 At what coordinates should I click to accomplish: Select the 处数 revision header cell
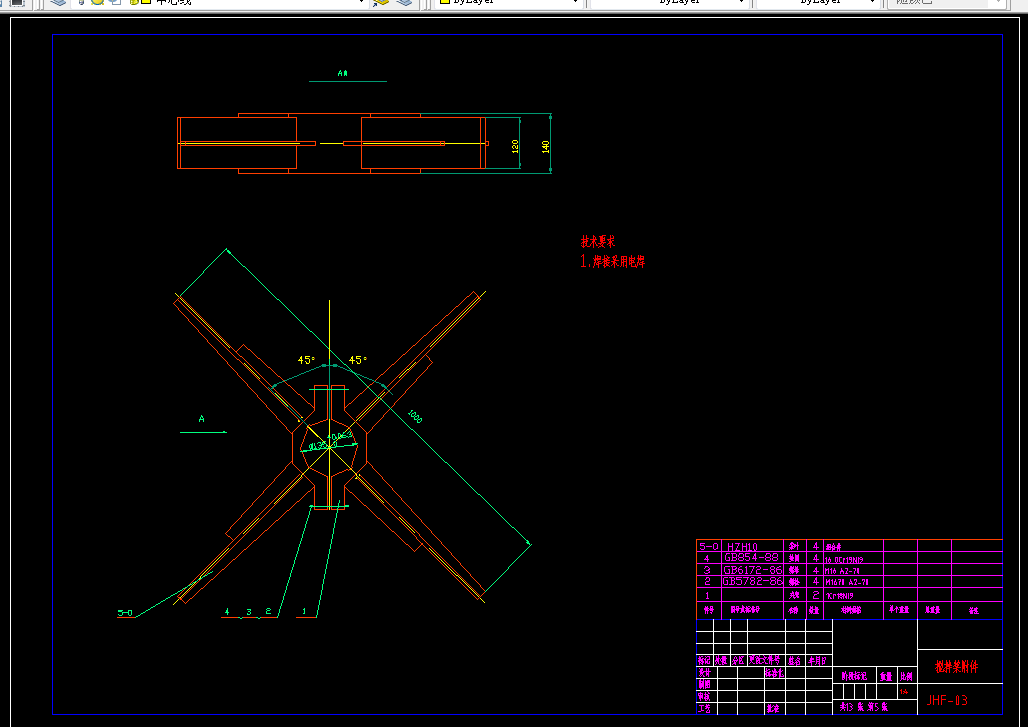721,660
